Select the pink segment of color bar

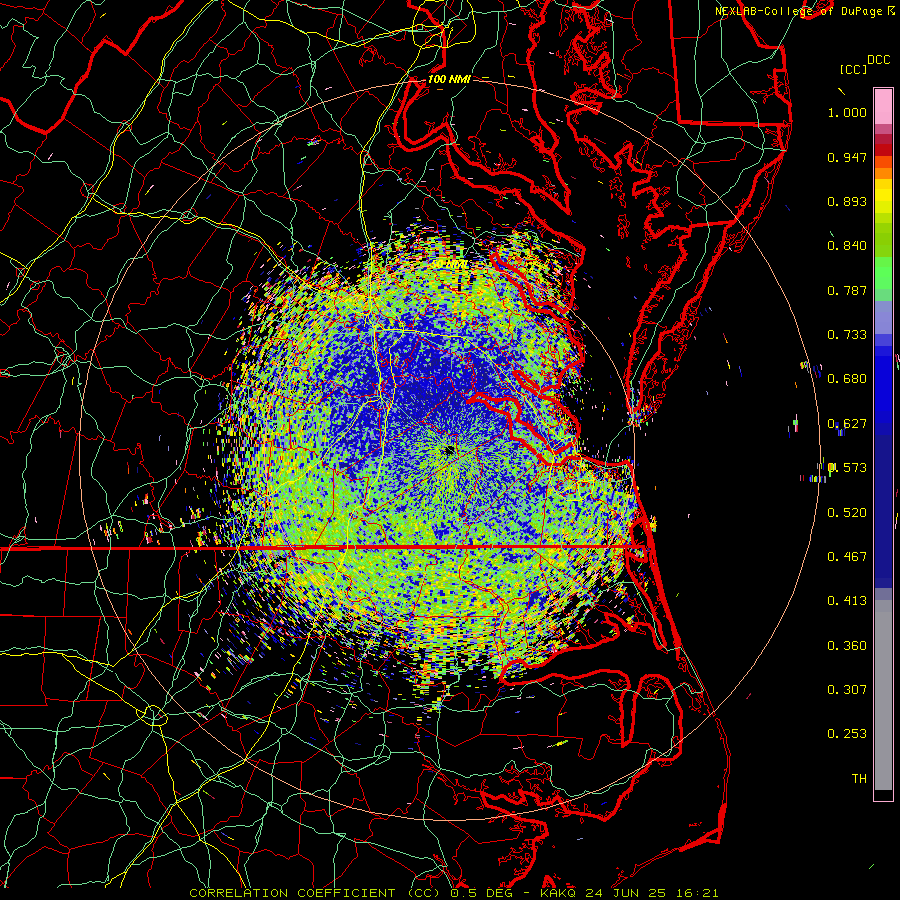pos(883,106)
